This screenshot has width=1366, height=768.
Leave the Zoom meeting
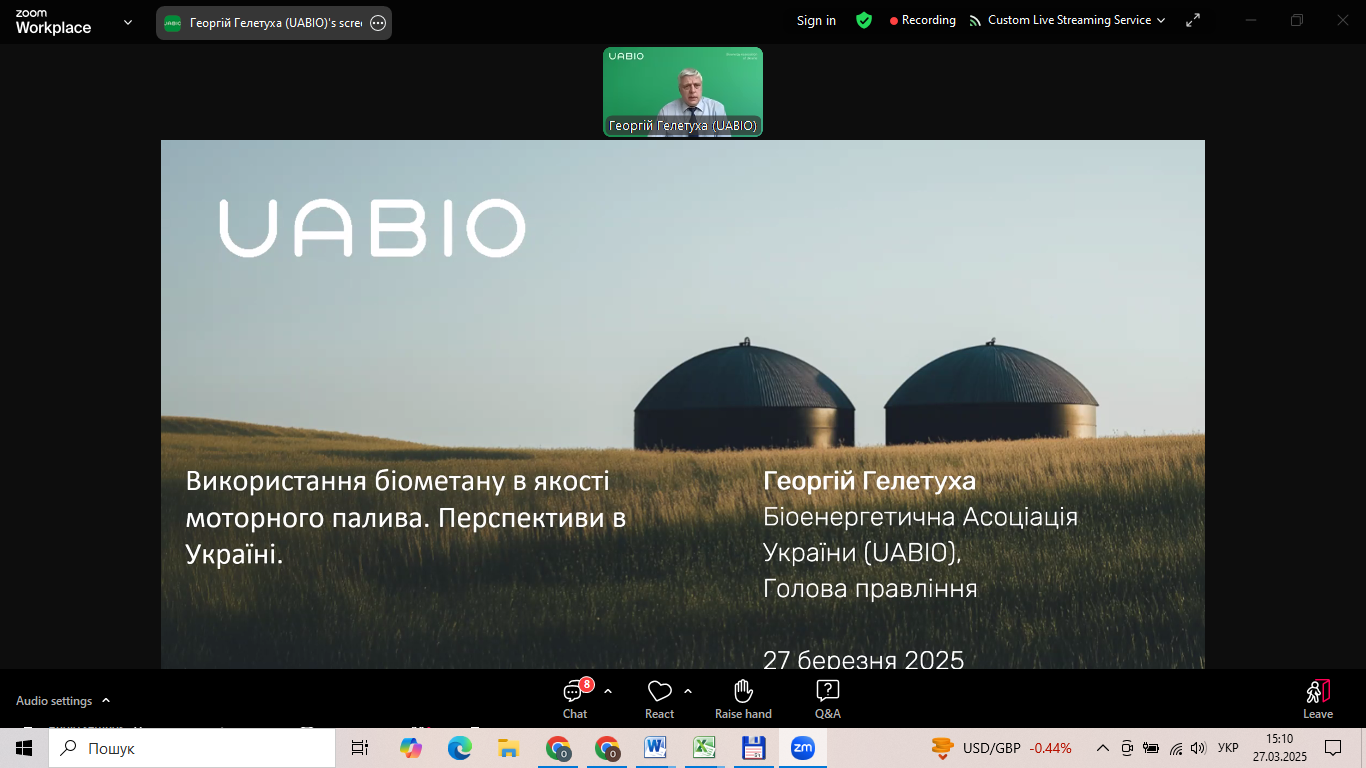pyautogui.click(x=1318, y=699)
